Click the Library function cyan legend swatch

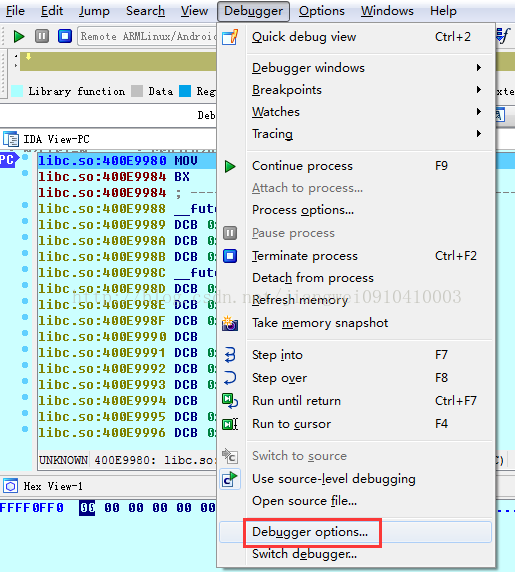[x=17, y=91]
